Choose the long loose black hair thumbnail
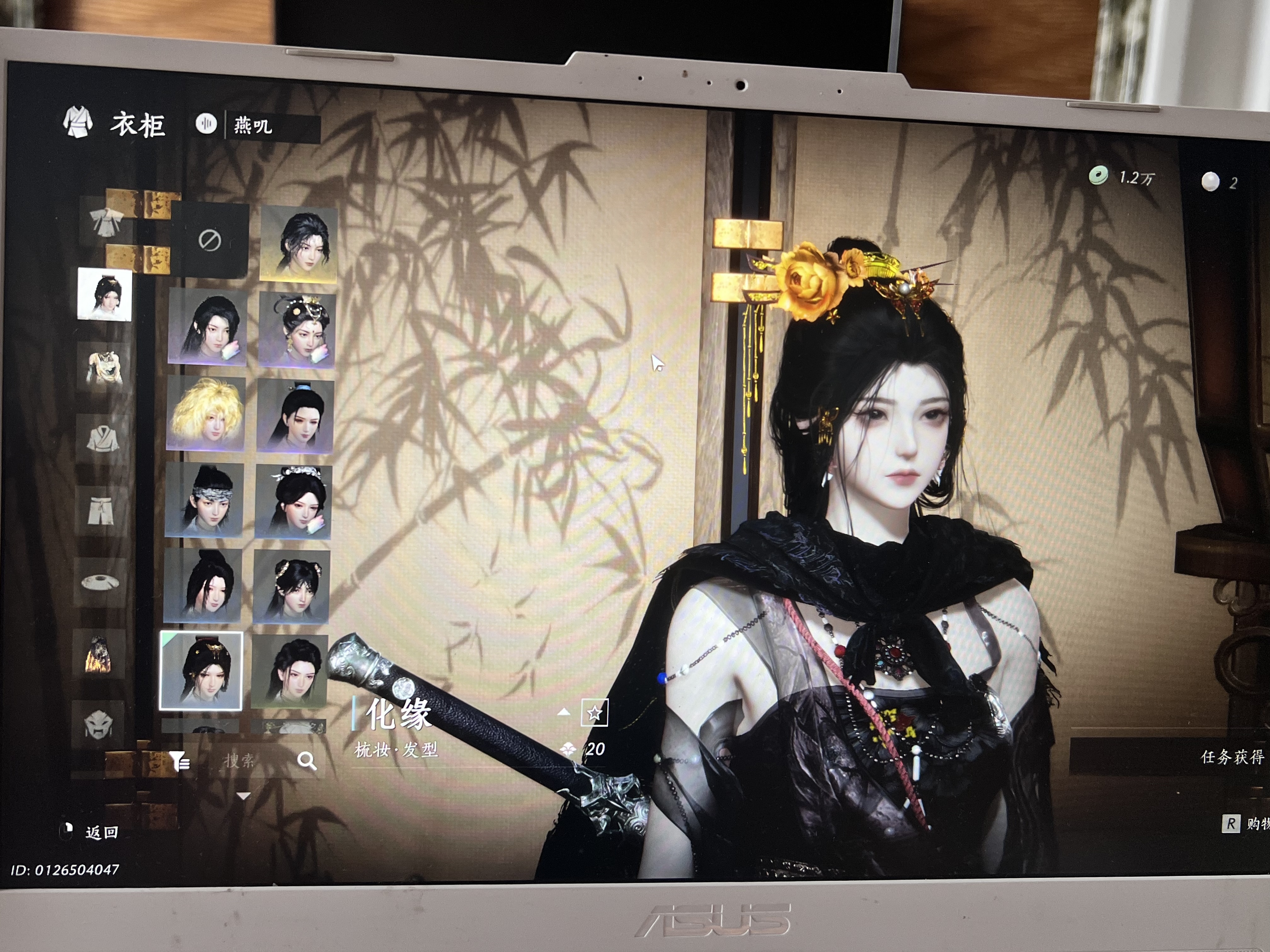 click(x=207, y=326)
